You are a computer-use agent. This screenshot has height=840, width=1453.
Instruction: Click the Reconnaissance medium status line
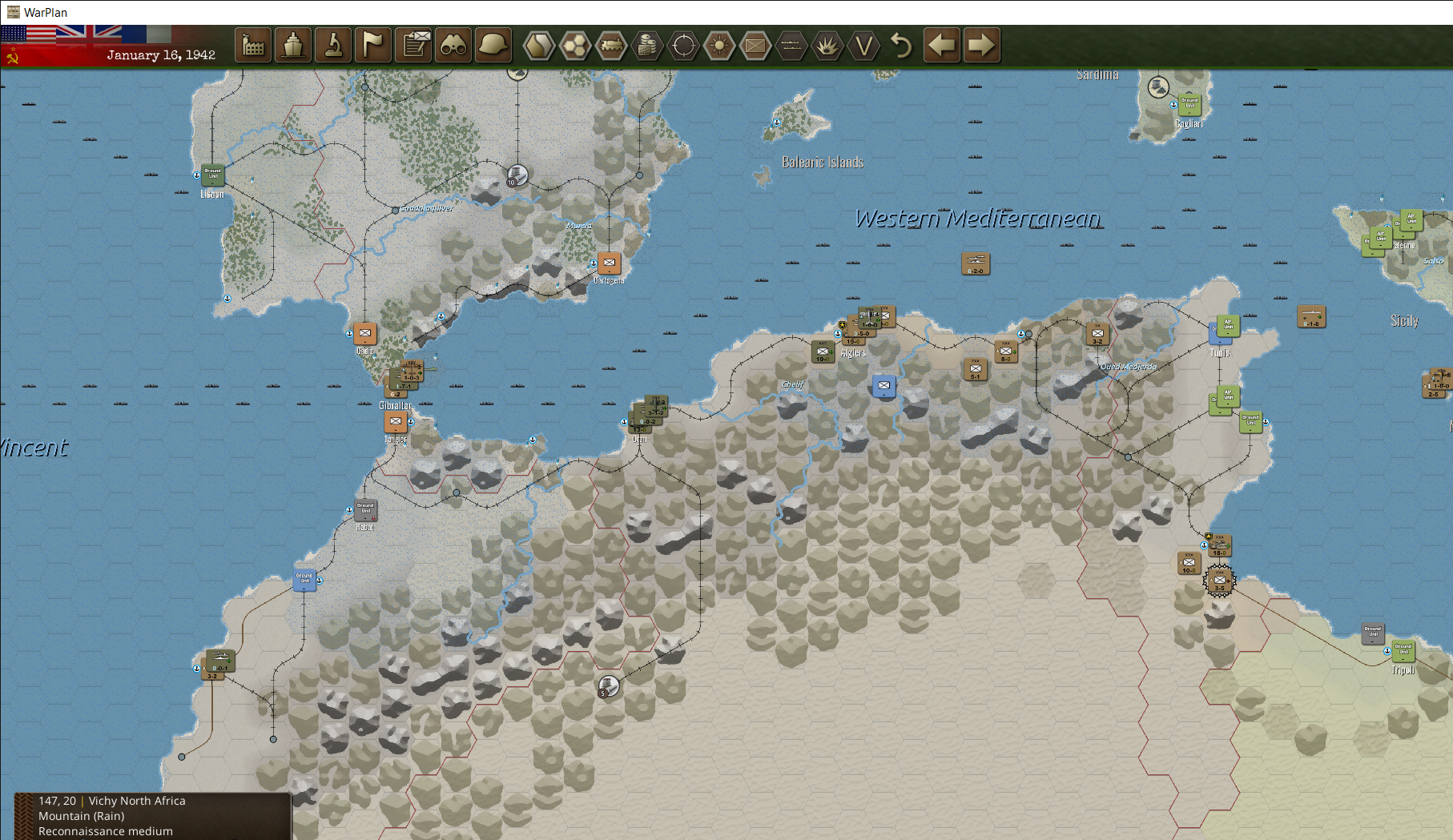(106, 831)
